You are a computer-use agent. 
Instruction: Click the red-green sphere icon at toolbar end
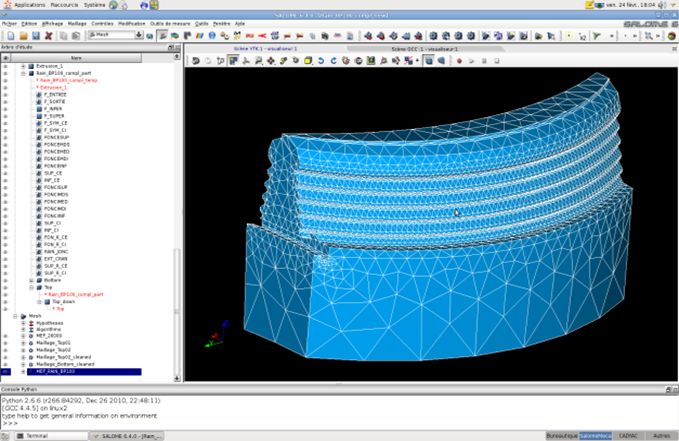672,36
